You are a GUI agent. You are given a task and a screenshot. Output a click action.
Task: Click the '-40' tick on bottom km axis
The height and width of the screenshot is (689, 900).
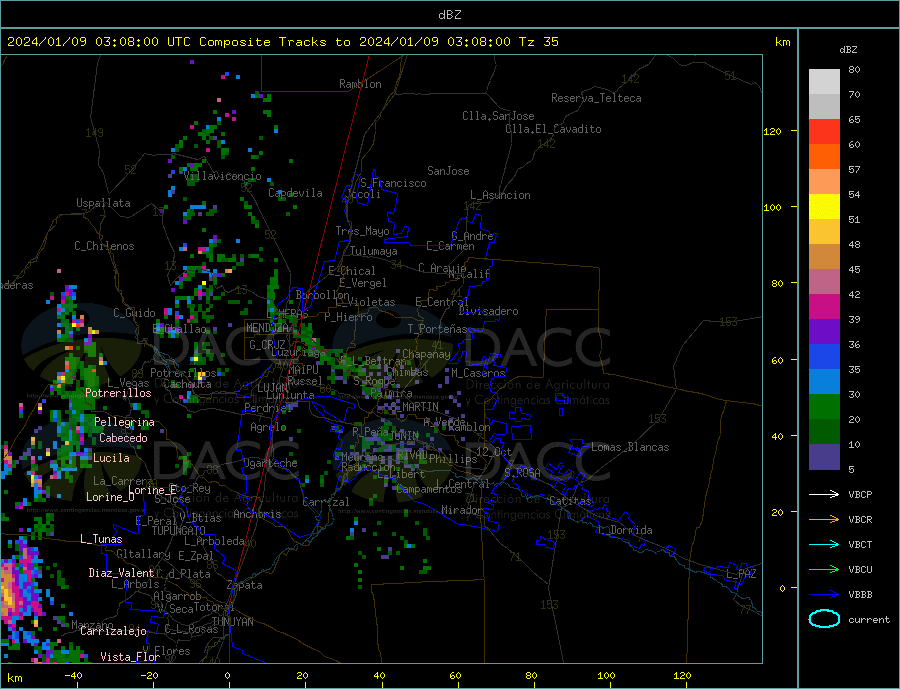pyautogui.click(x=73, y=676)
